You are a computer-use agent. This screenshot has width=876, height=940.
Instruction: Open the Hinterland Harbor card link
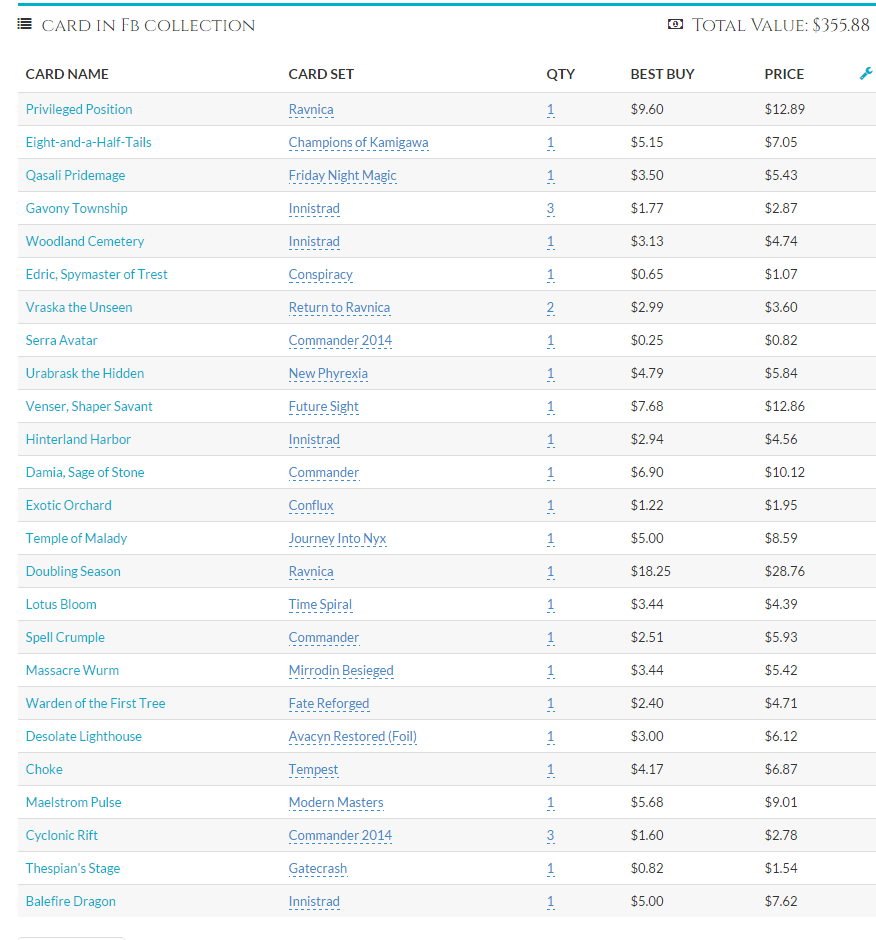click(78, 439)
